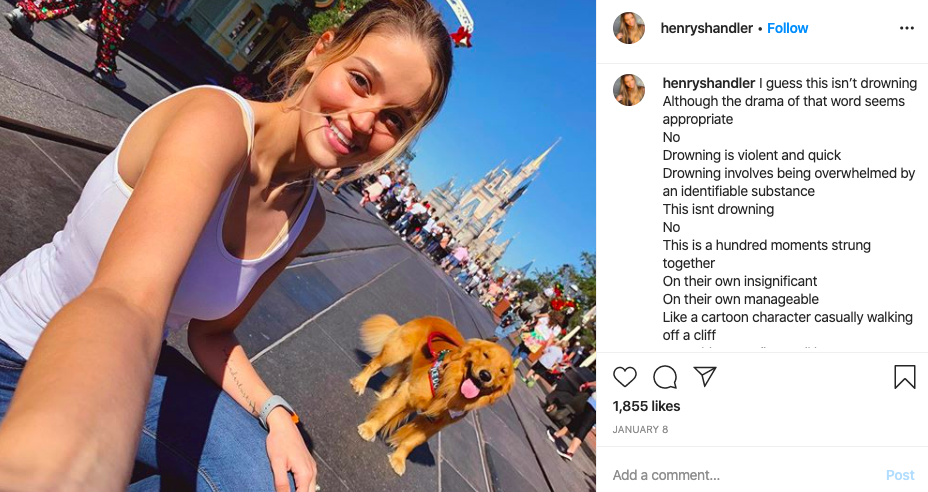The width and height of the screenshot is (928, 492).
Task: Save the post using the bookmark icon
Action: (904, 377)
